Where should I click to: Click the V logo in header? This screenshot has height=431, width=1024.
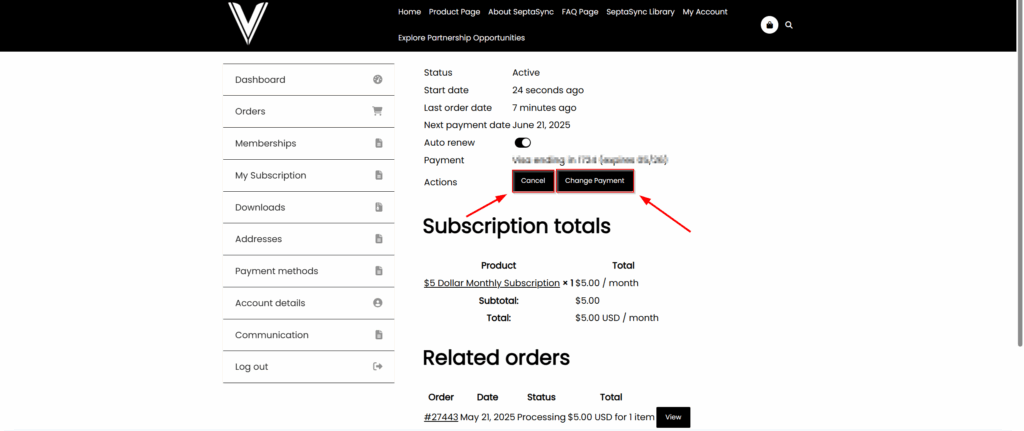tap(246, 24)
